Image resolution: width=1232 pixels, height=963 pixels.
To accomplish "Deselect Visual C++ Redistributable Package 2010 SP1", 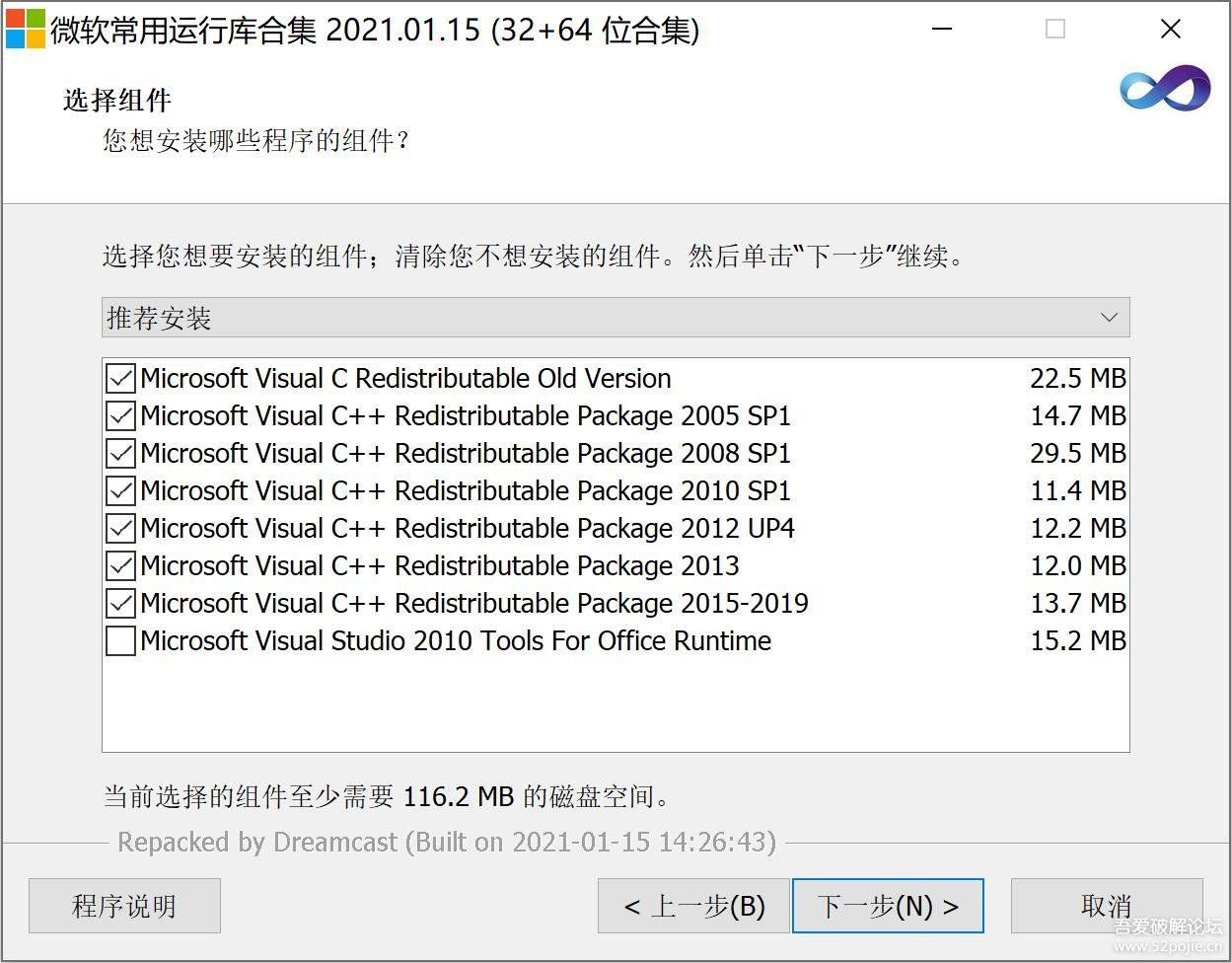I will pos(120,491).
